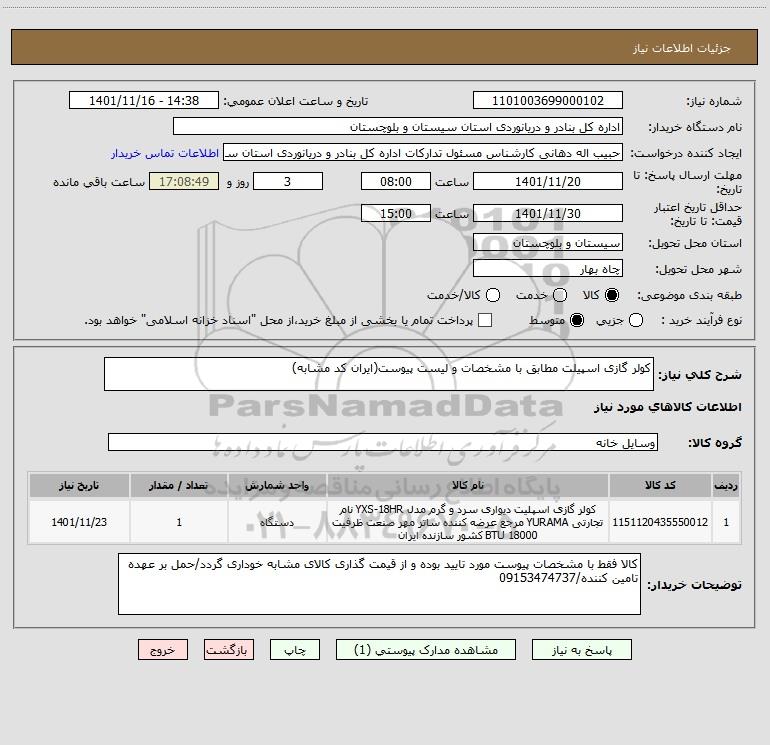The height and width of the screenshot is (745, 770).
Task: Click product code 1151120435550012 cell
Action: click(660, 522)
